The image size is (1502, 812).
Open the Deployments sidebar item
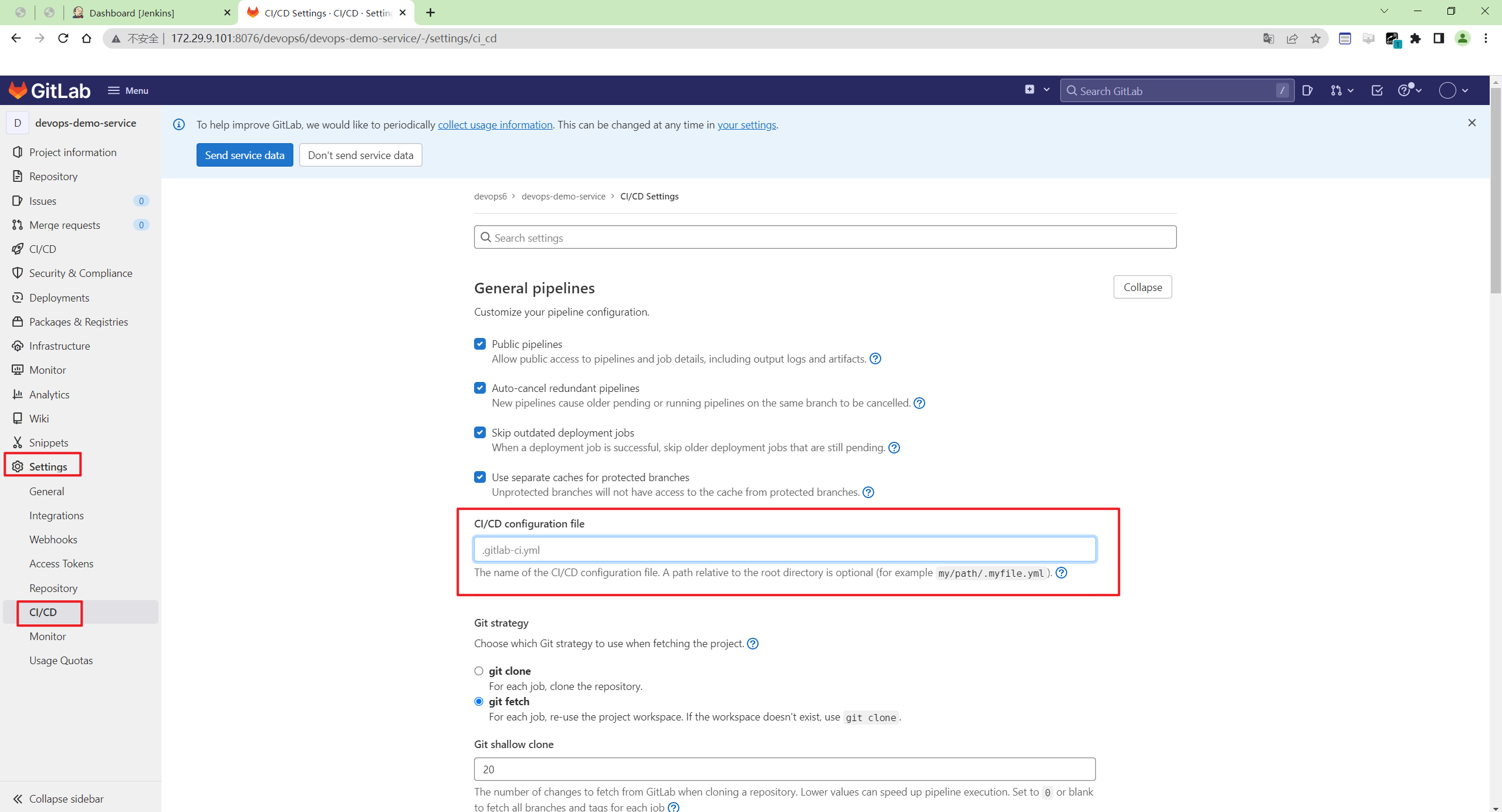59,297
